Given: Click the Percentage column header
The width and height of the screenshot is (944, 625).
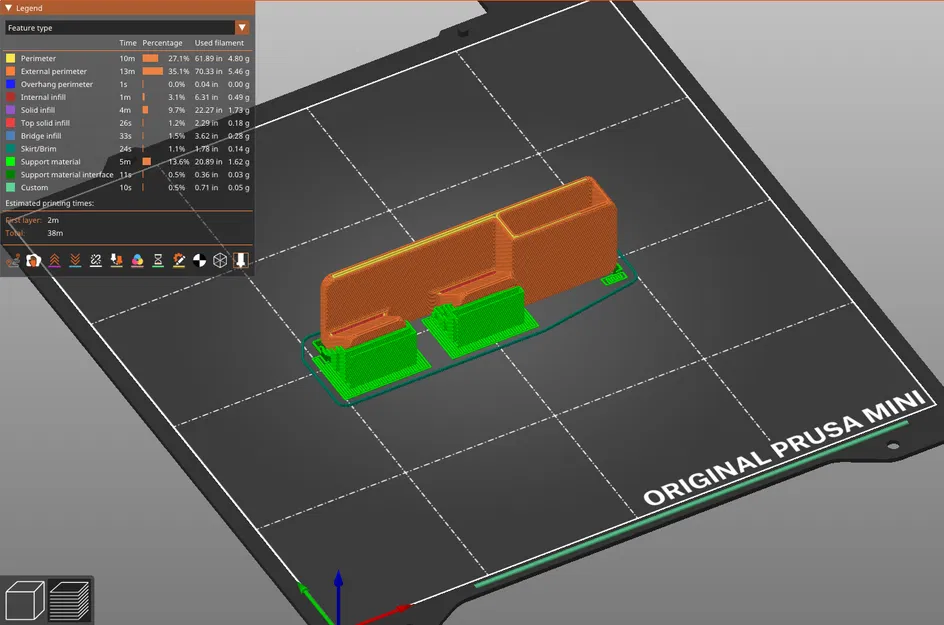Looking at the screenshot, I should [x=162, y=43].
